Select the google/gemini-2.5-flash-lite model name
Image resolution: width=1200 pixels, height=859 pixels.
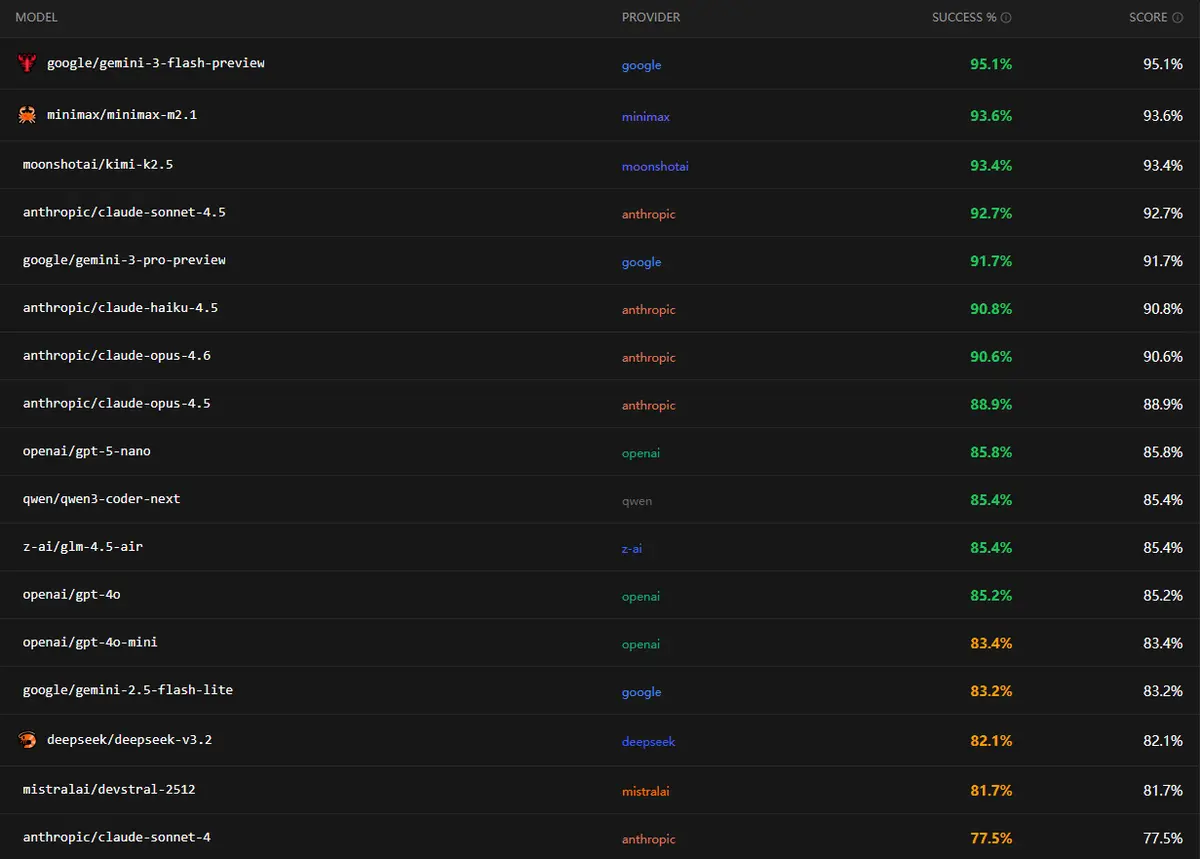click(x=128, y=690)
